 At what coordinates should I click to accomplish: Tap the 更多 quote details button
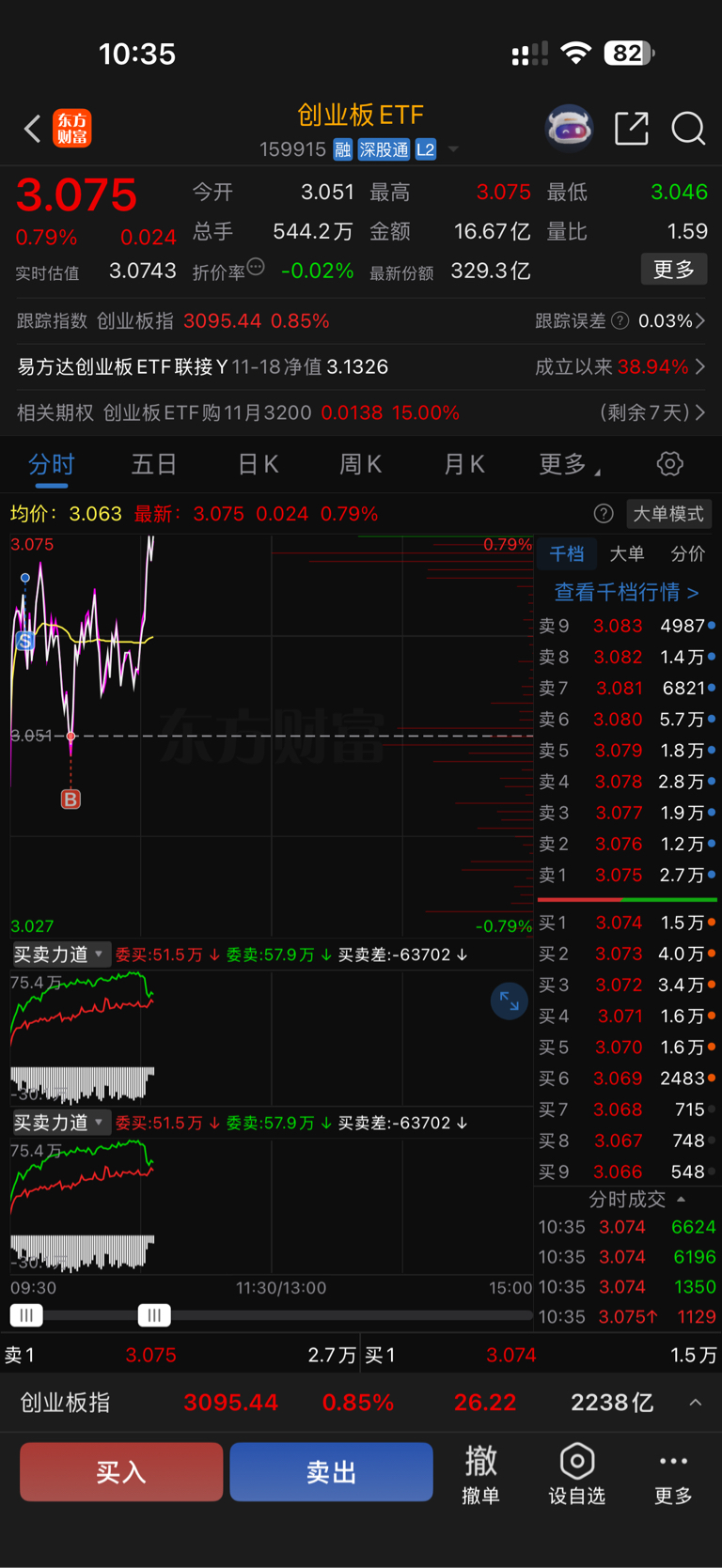point(674,270)
